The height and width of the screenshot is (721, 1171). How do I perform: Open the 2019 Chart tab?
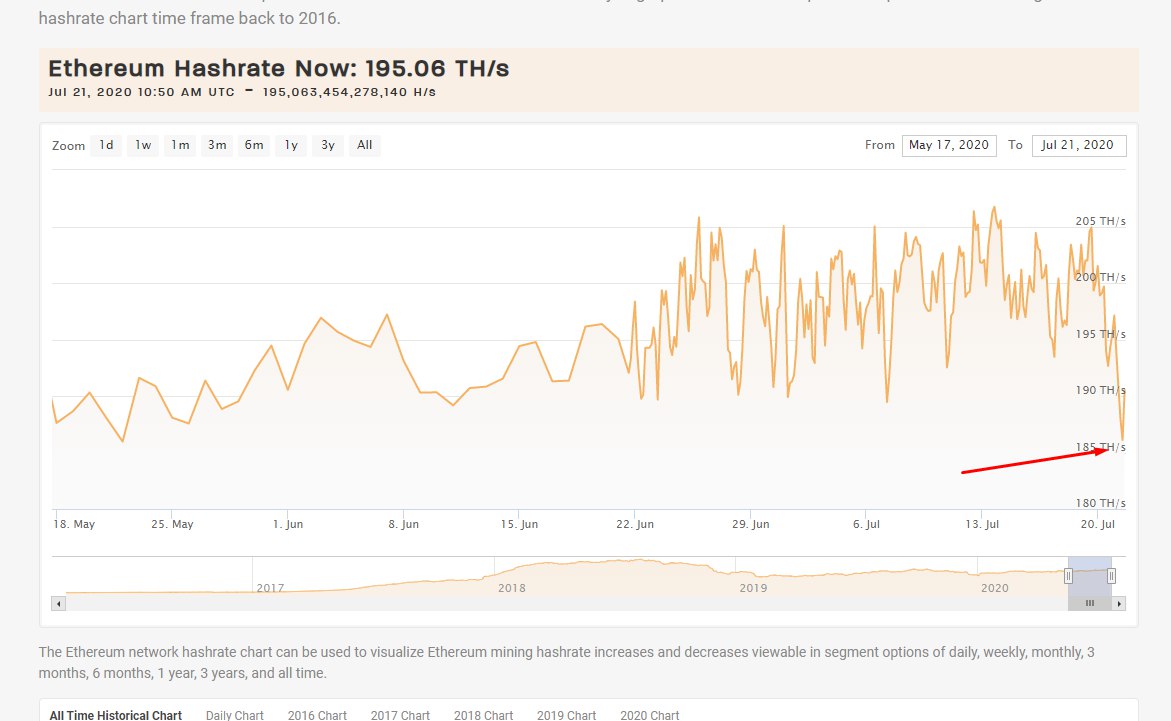click(x=566, y=715)
